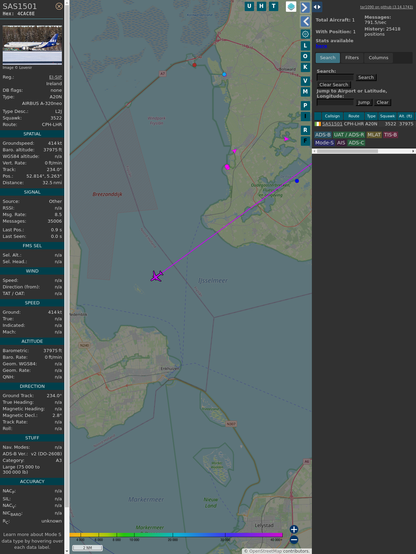416x554 pixels.
Task: Toggle the O map button
Action: (x=305, y=56)
